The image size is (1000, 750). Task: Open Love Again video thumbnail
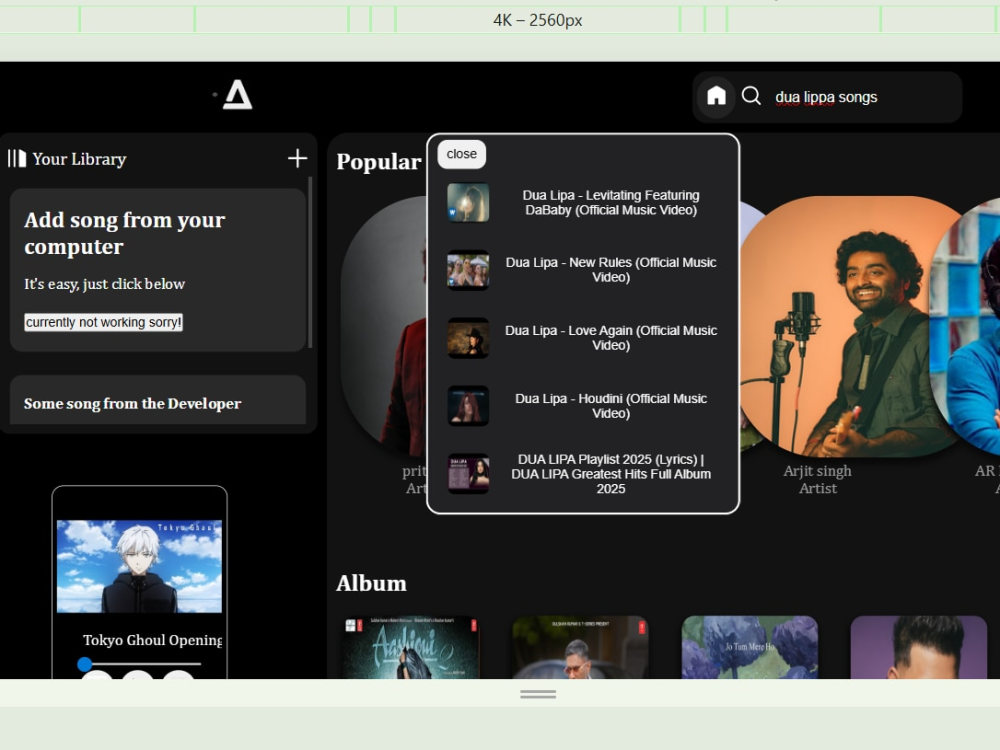(x=468, y=338)
